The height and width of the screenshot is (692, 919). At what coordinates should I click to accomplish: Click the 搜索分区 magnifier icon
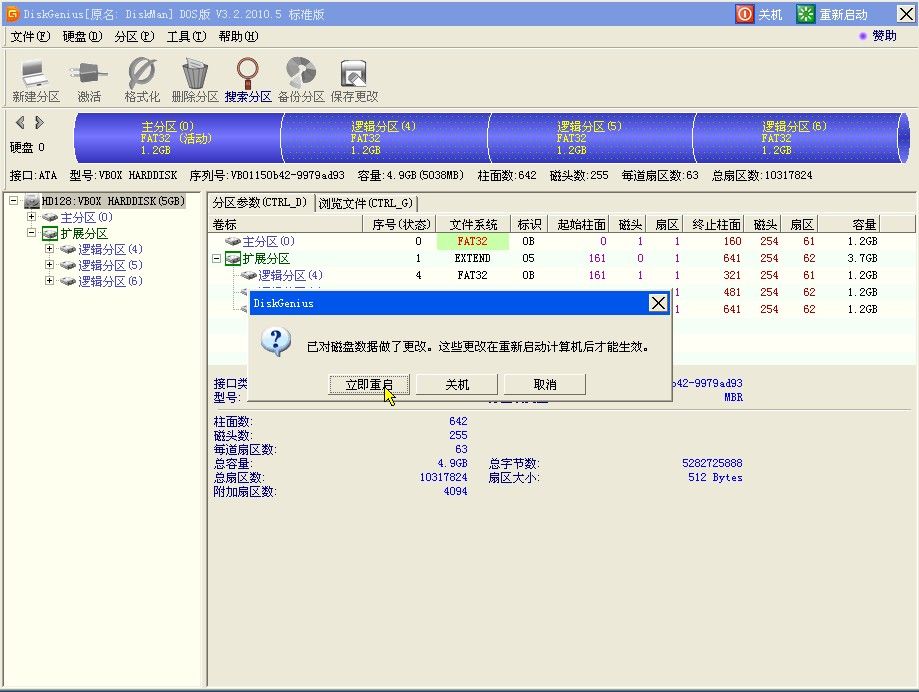point(248,73)
